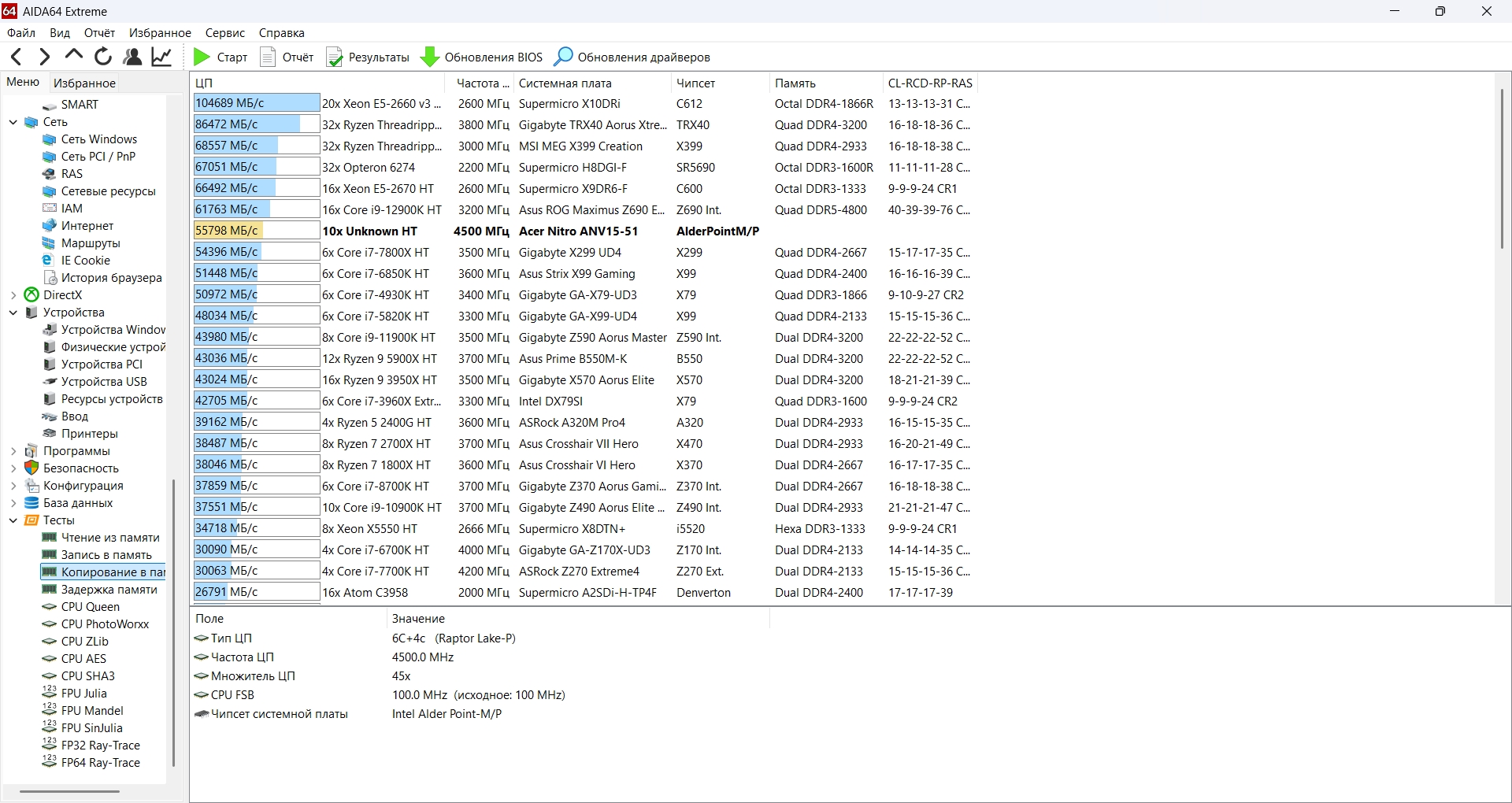Image resolution: width=1512 pixels, height=803 pixels.
Task: Click the Сеть network folder icon
Action: tap(31, 122)
